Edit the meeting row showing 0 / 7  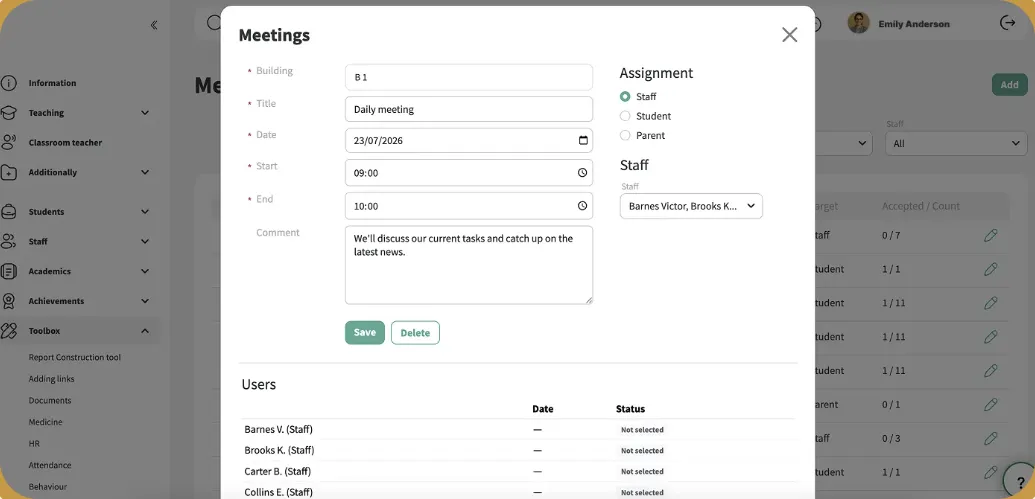point(990,235)
